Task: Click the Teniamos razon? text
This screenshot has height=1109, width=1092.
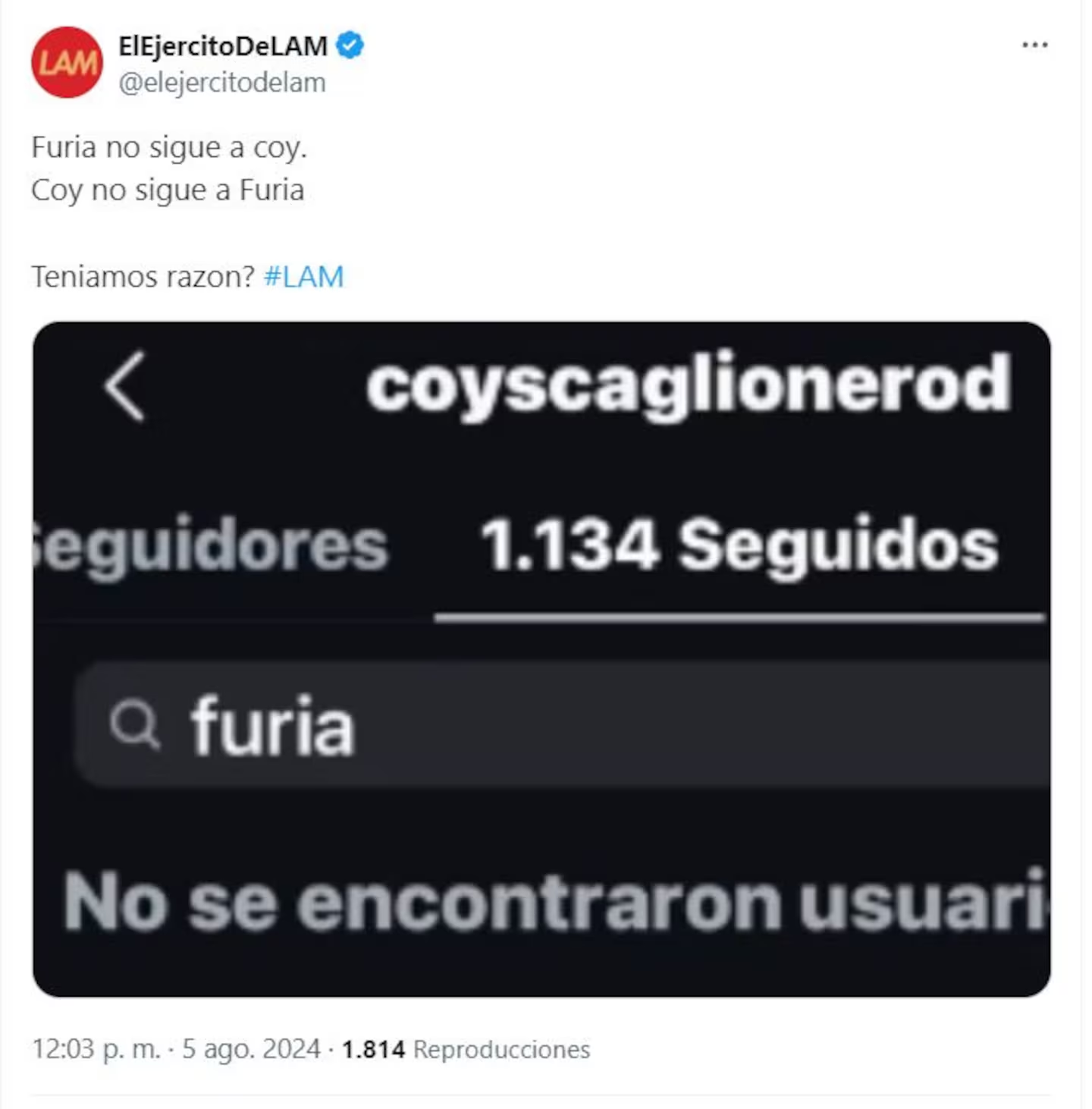Action: 143,277
